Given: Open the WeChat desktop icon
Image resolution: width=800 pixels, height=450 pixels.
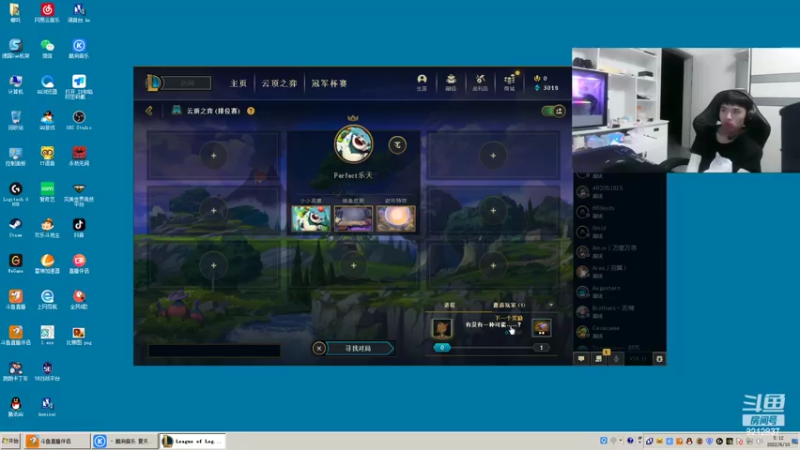Looking at the screenshot, I should [47, 48].
